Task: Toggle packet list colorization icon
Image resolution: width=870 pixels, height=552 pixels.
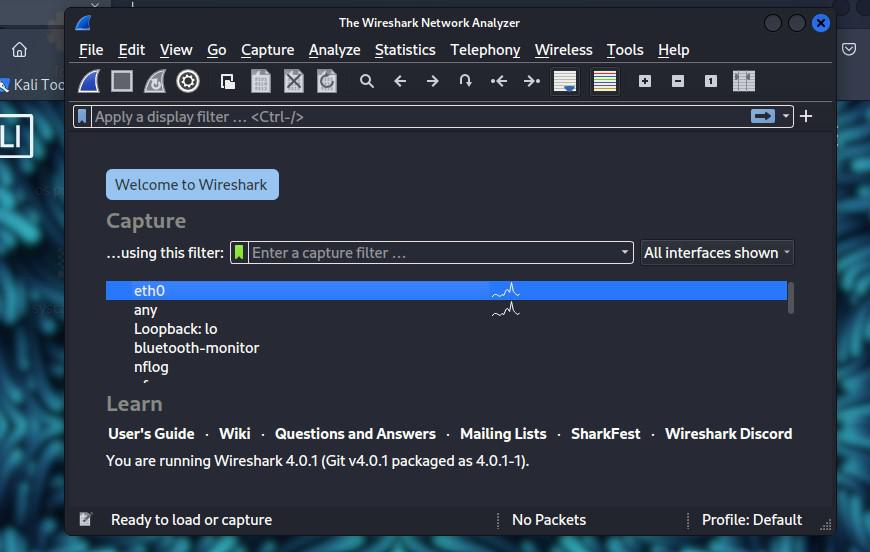Action: pos(605,82)
